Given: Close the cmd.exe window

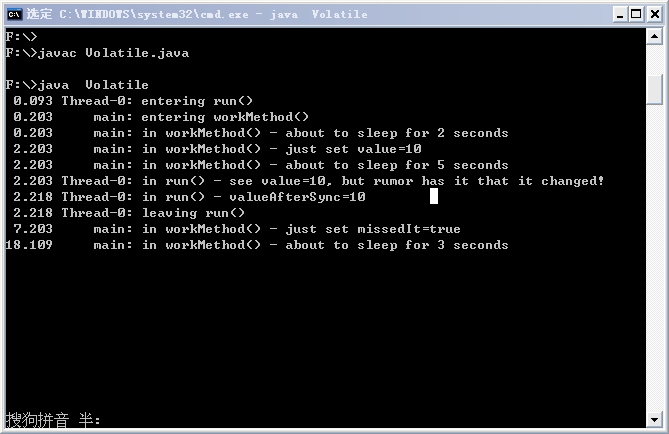Looking at the screenshot, I should point(654,15).
